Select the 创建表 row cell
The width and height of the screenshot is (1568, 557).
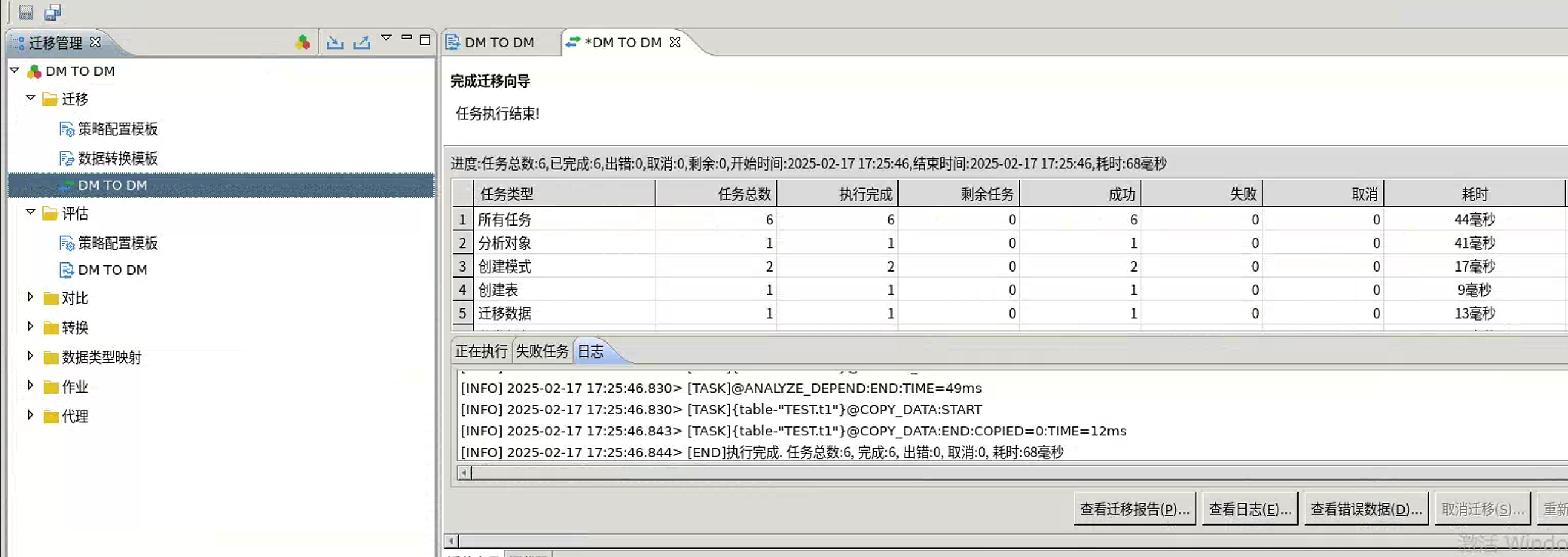pyautogui.click(x=564, y=290)
